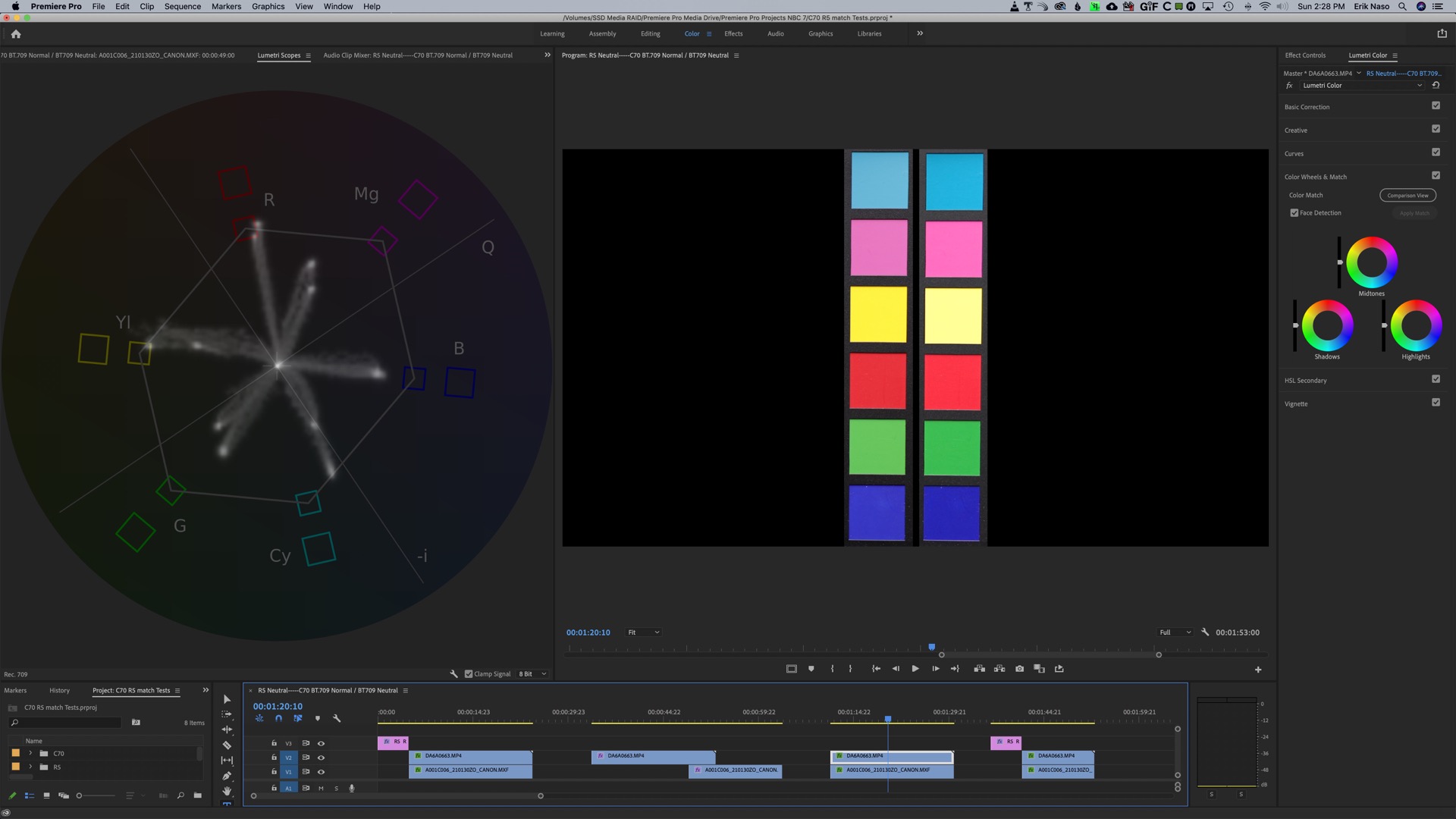Select the Hand tool
The width and height of the screenshot is (1456, 819).
[227, 791]
